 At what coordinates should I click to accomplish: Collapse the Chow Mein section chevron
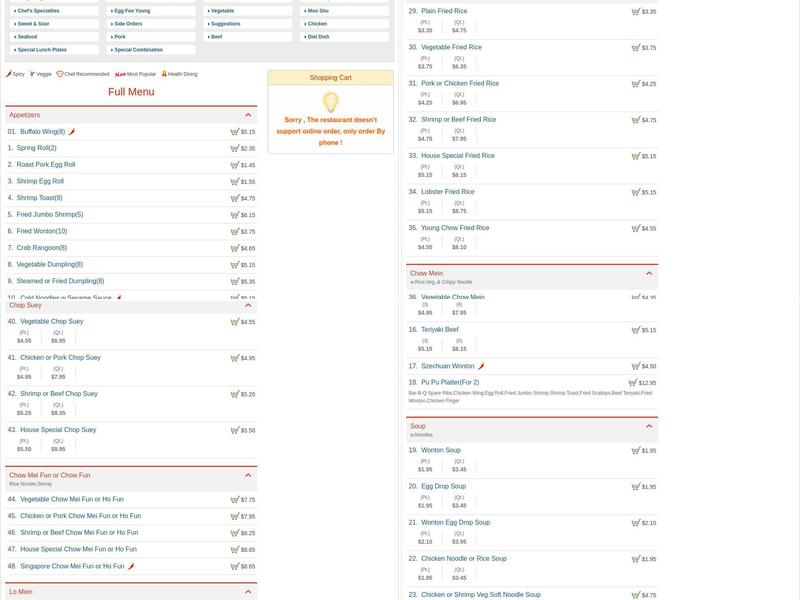[x=649, y=273]
